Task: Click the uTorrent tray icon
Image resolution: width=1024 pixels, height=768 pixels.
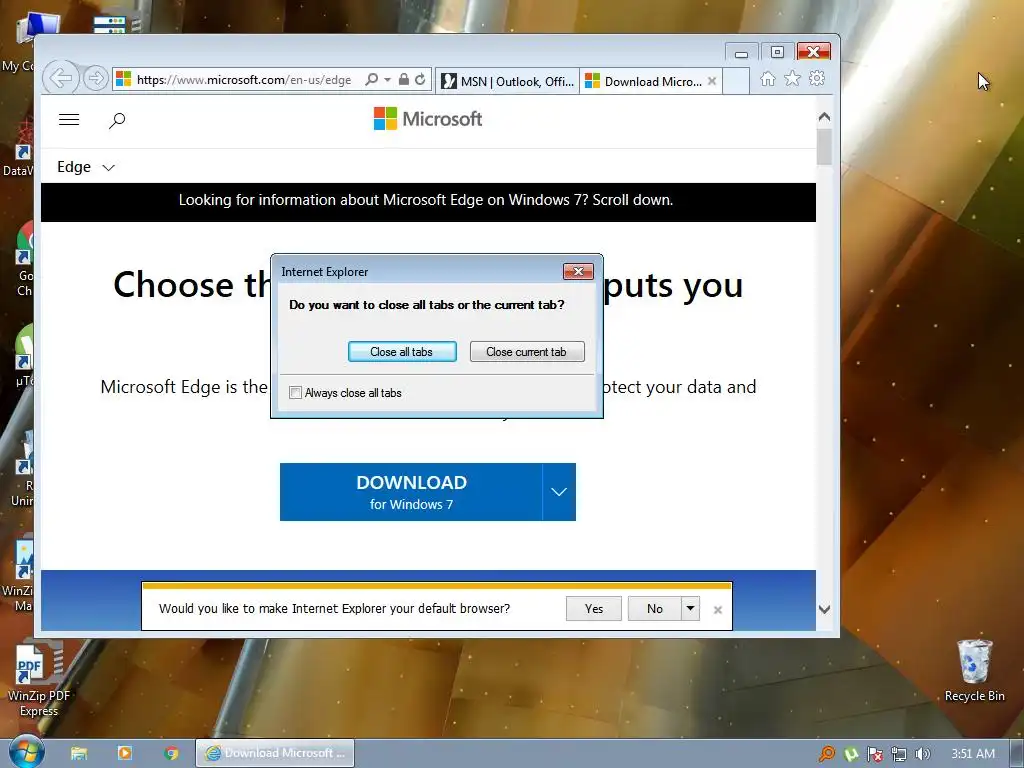Action: pyautogui.click(x=851, y=754)
